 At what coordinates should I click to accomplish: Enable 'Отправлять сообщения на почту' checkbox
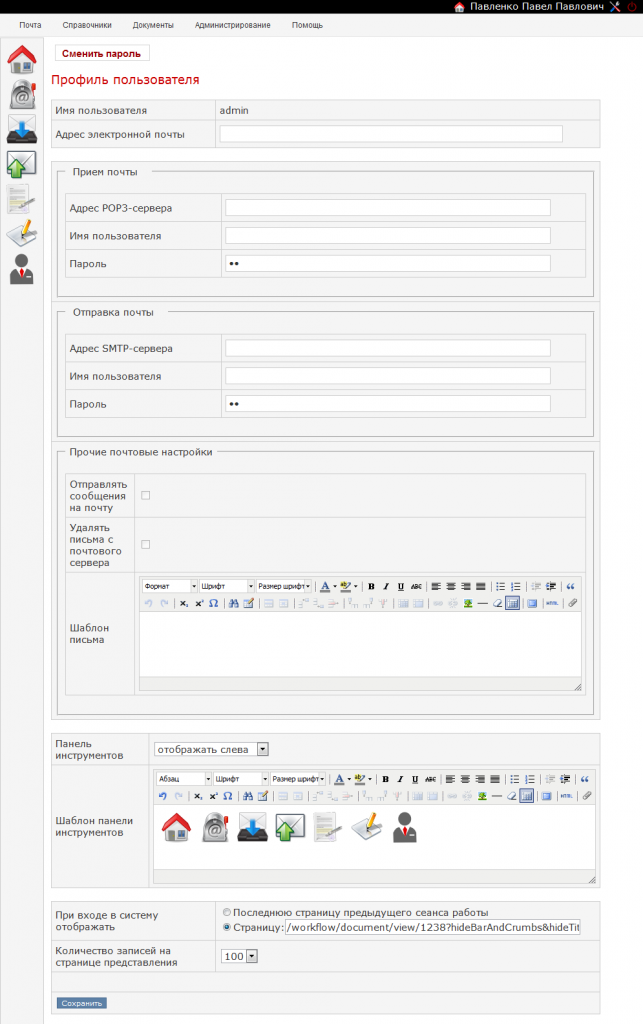point(146,496)
